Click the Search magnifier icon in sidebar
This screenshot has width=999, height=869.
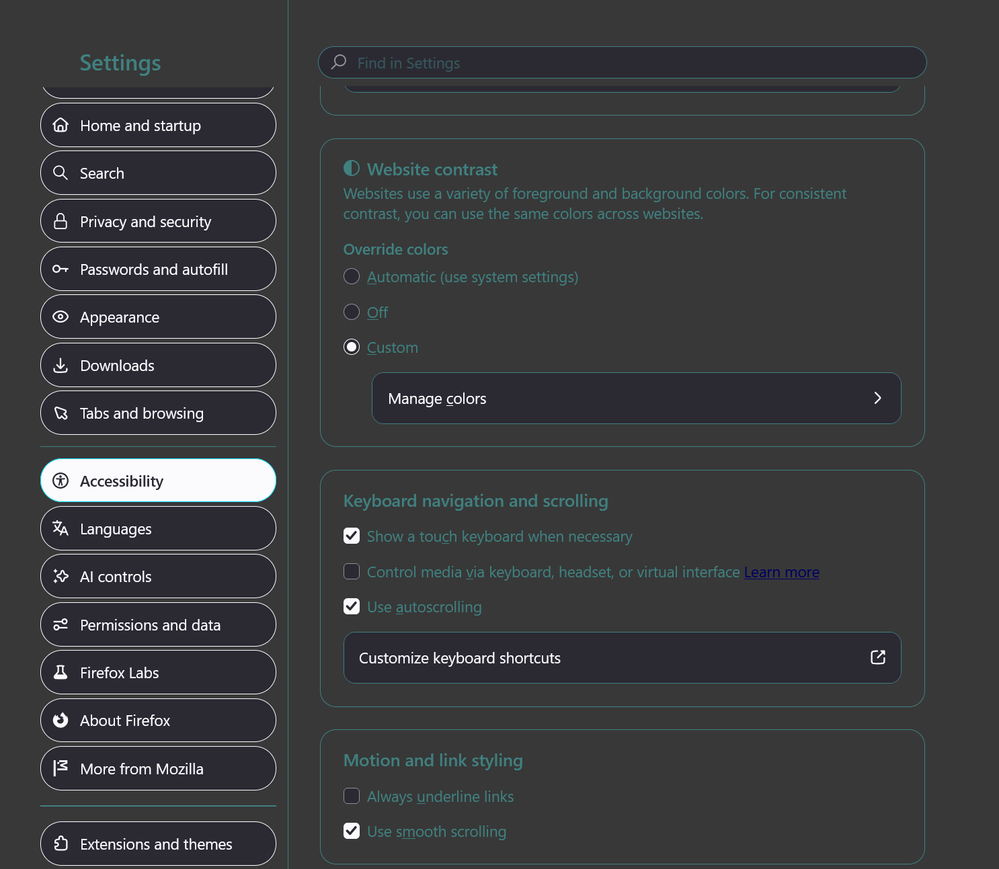point(61,173)
